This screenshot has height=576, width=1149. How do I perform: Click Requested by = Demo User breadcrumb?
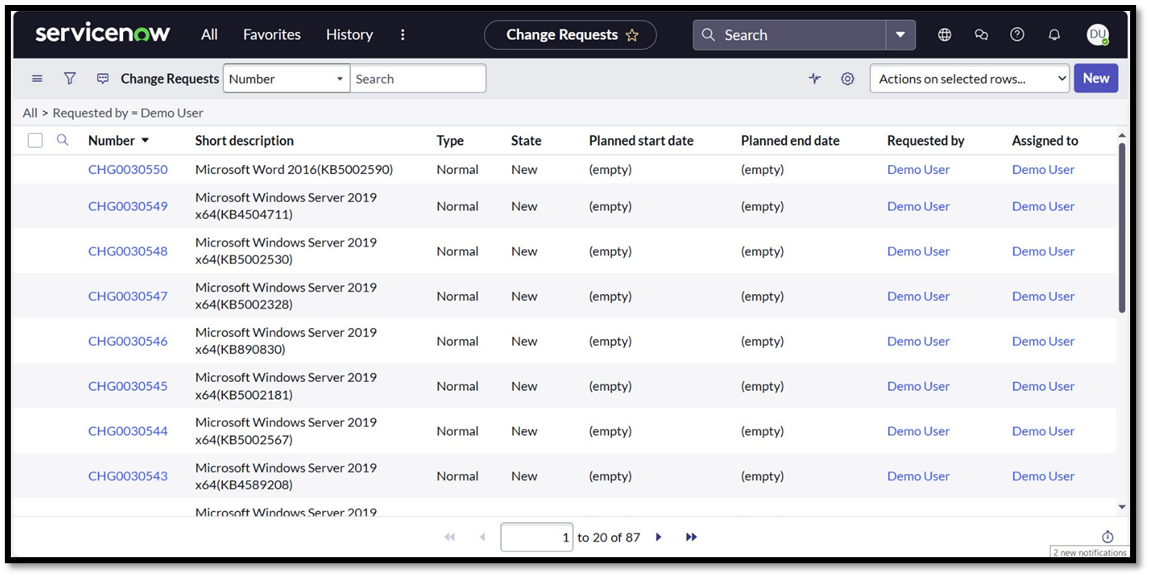click(128, 113)
